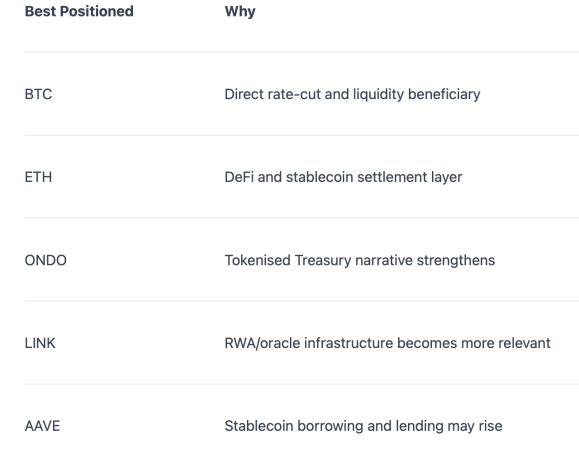
Task: Click the word 'Positioned' in header
Action: pyautogui.click(x=97, y=11)
